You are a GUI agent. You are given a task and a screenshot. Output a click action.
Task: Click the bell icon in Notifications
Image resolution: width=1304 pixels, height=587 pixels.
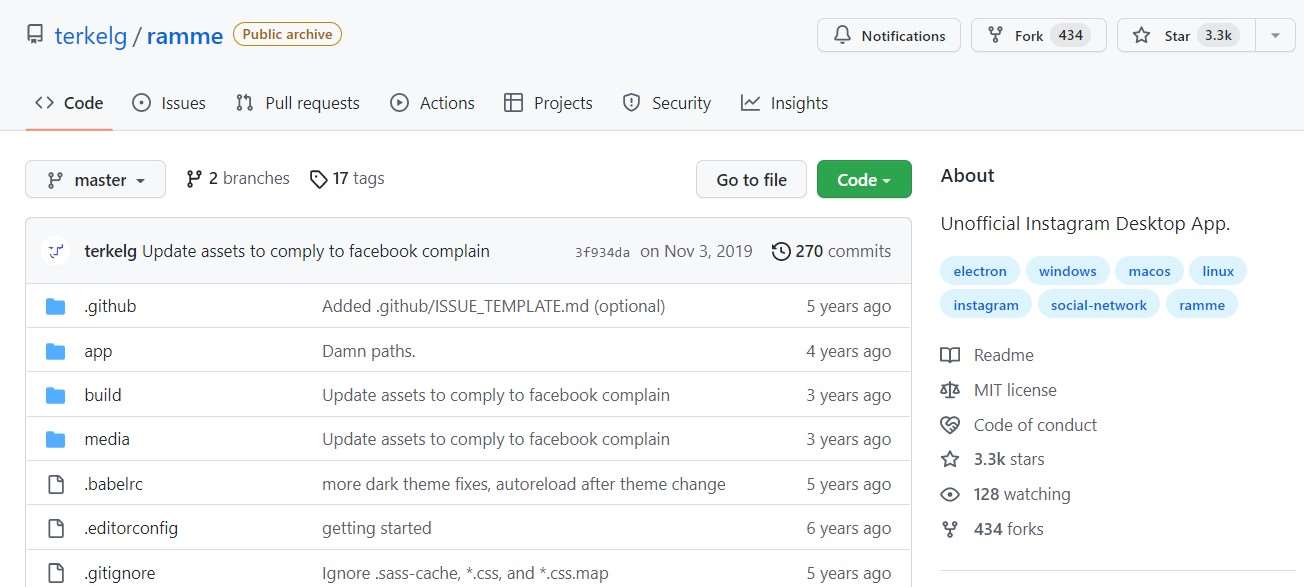(842, 35)
